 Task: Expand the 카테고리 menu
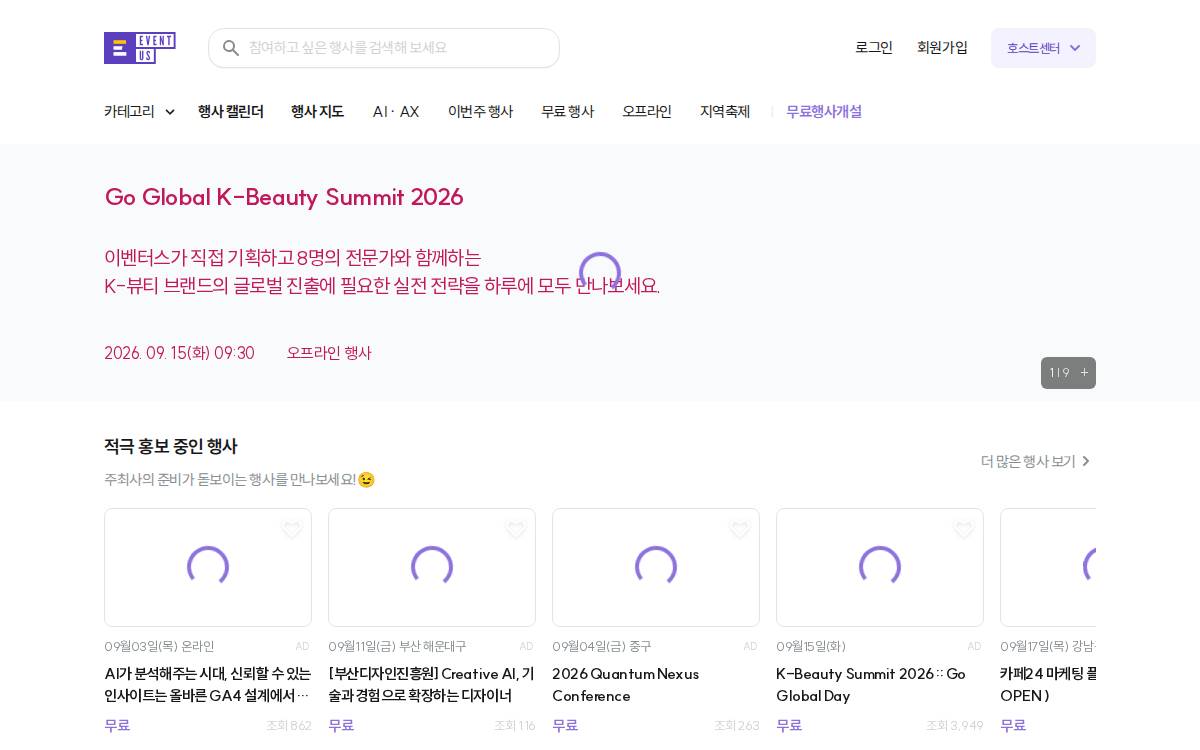(x=139, y=112)
